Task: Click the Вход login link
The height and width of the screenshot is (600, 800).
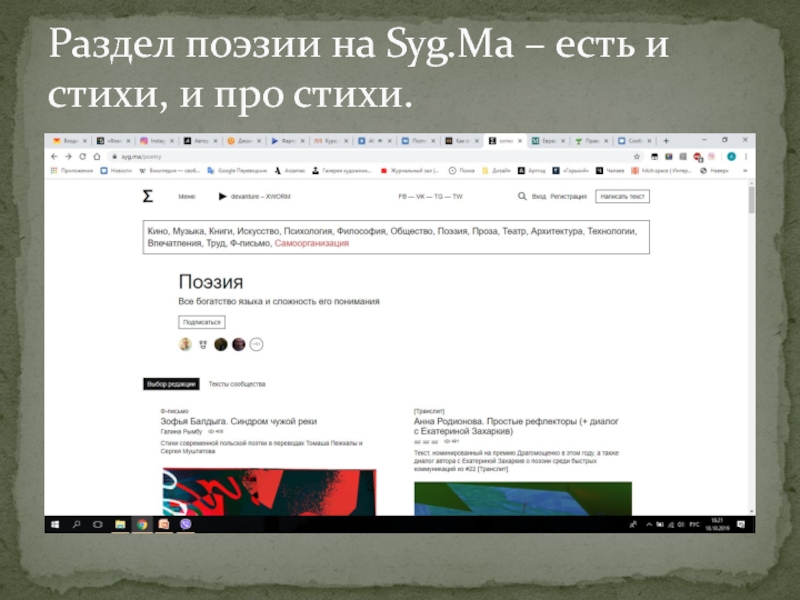Action: point(539,196)
